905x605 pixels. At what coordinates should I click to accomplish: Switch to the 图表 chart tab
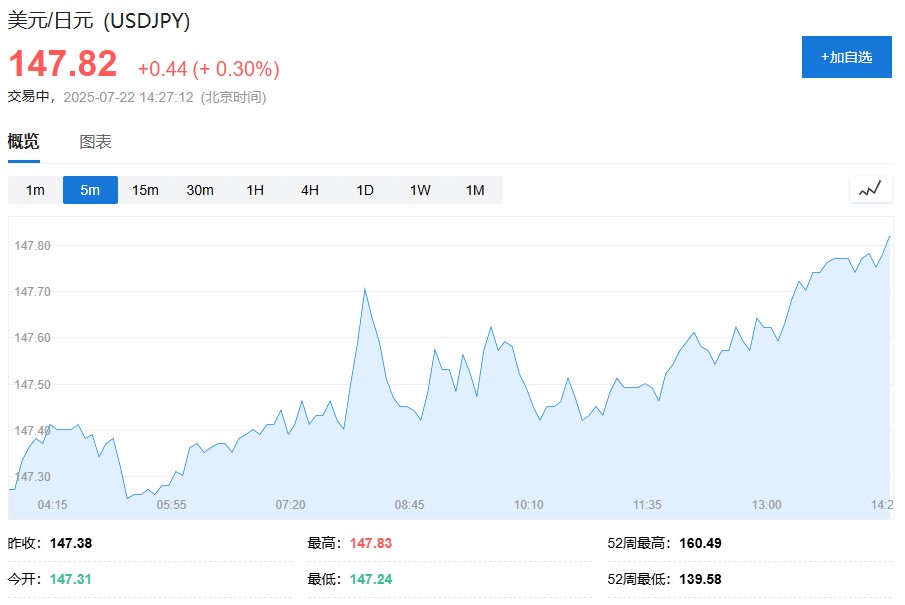95,141
